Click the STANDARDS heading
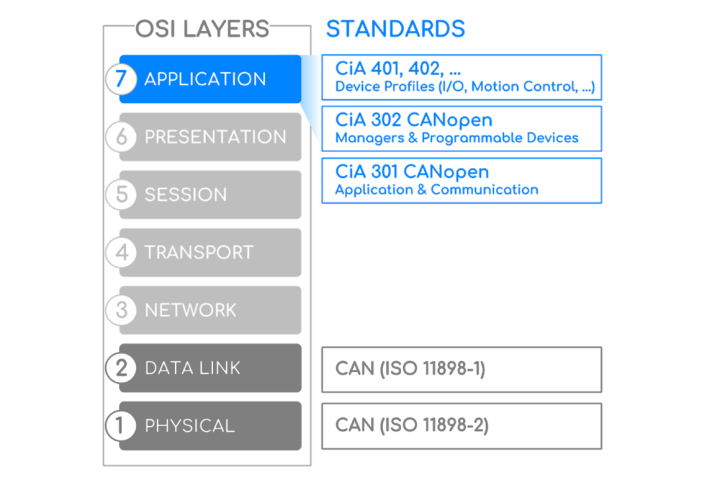This screenshot has height=480, width=720. (x=395, y=28)
